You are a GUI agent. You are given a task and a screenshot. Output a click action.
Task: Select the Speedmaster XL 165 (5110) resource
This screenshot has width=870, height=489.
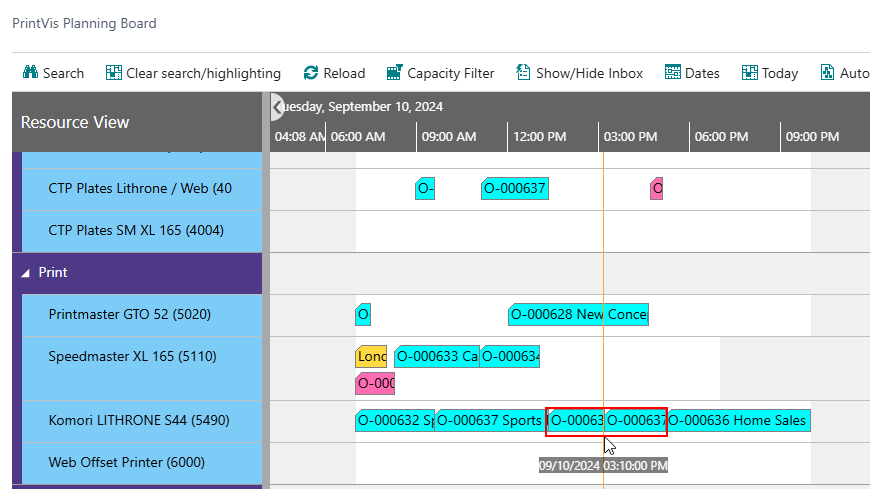[x=132, y=356]
